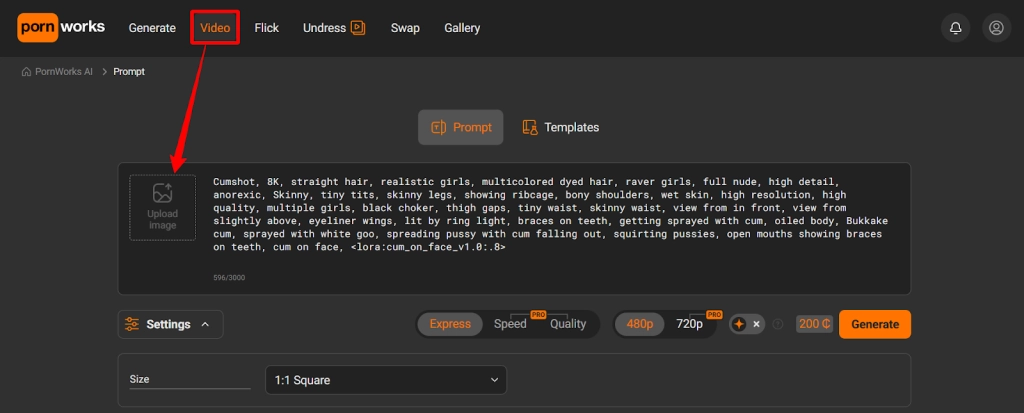Choose 720p PRO resolution
The image size is (1024, 413).
[x=690, y=324]
